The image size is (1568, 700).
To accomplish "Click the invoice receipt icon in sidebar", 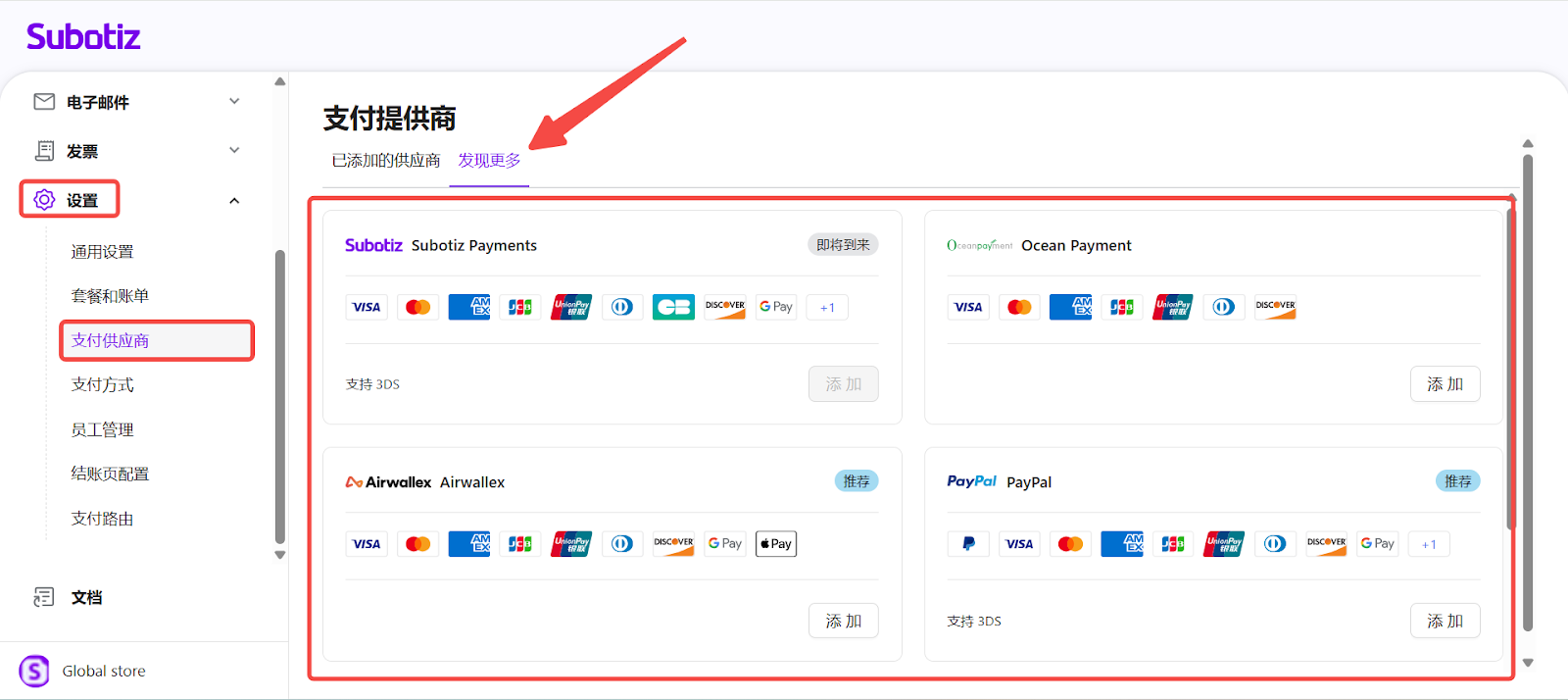I will pyautogui.click(x=44, y=151).
